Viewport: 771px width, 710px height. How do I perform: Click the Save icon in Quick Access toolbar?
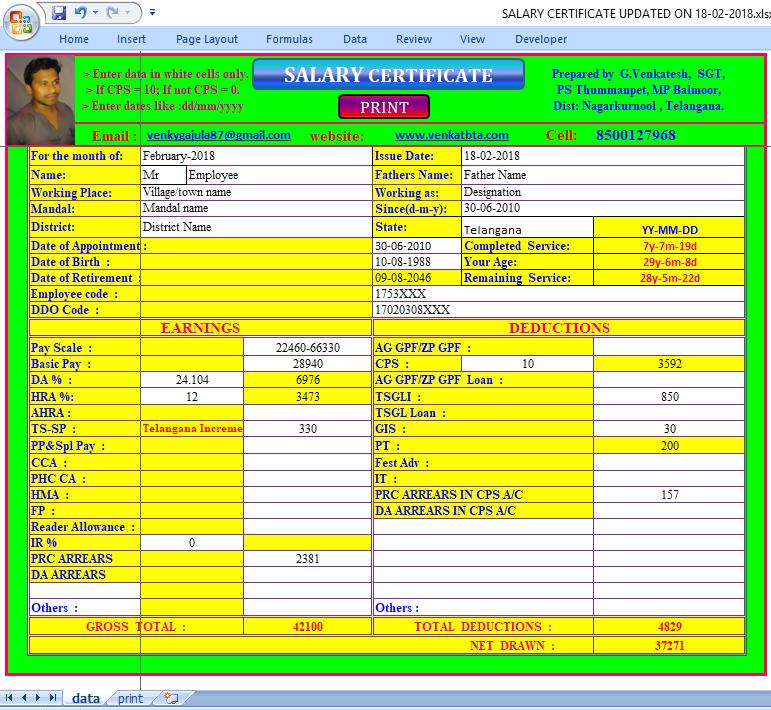click(59, 12)
